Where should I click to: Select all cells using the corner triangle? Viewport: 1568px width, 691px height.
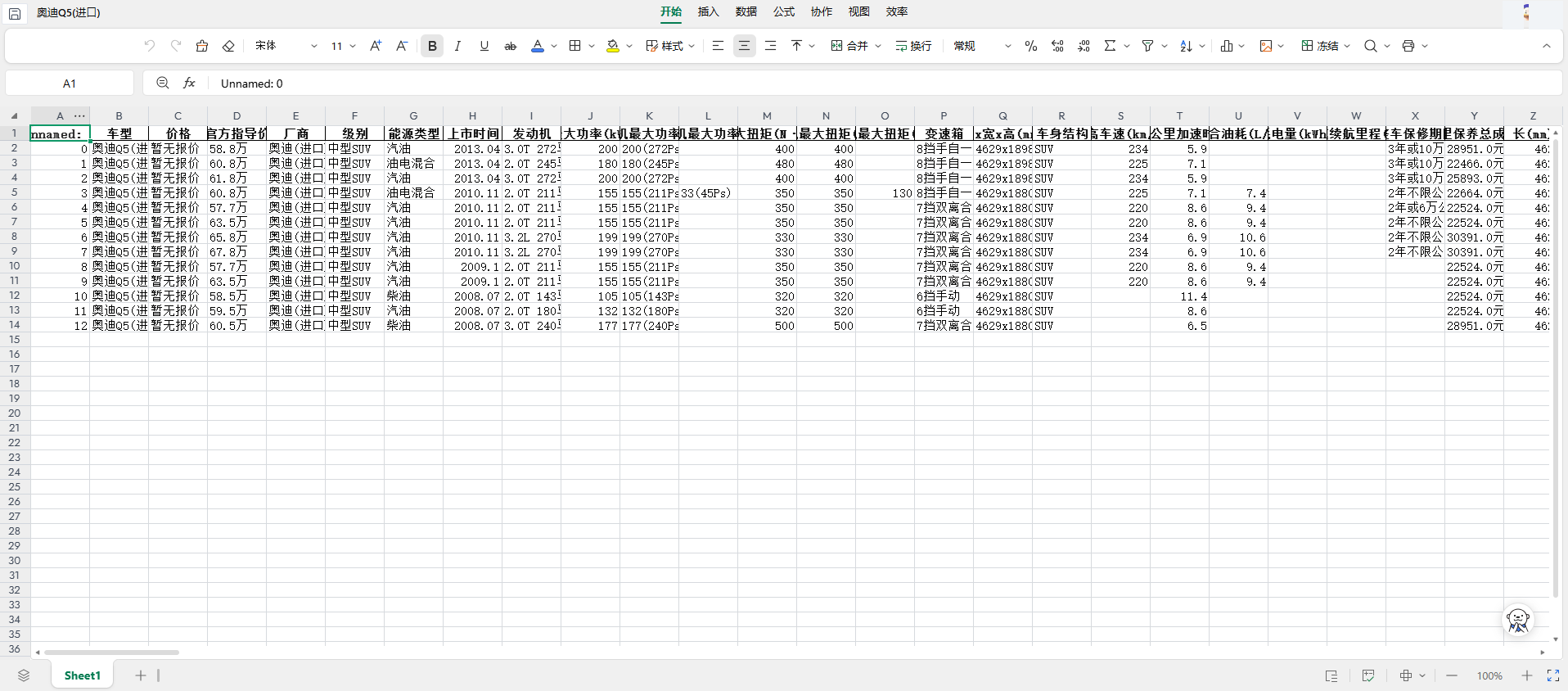[14, 116]
